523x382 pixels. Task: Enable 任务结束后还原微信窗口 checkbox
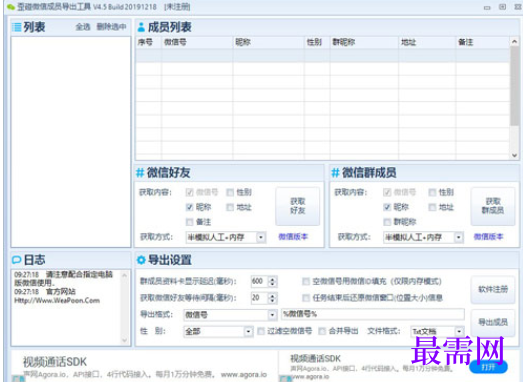point(306,298)
